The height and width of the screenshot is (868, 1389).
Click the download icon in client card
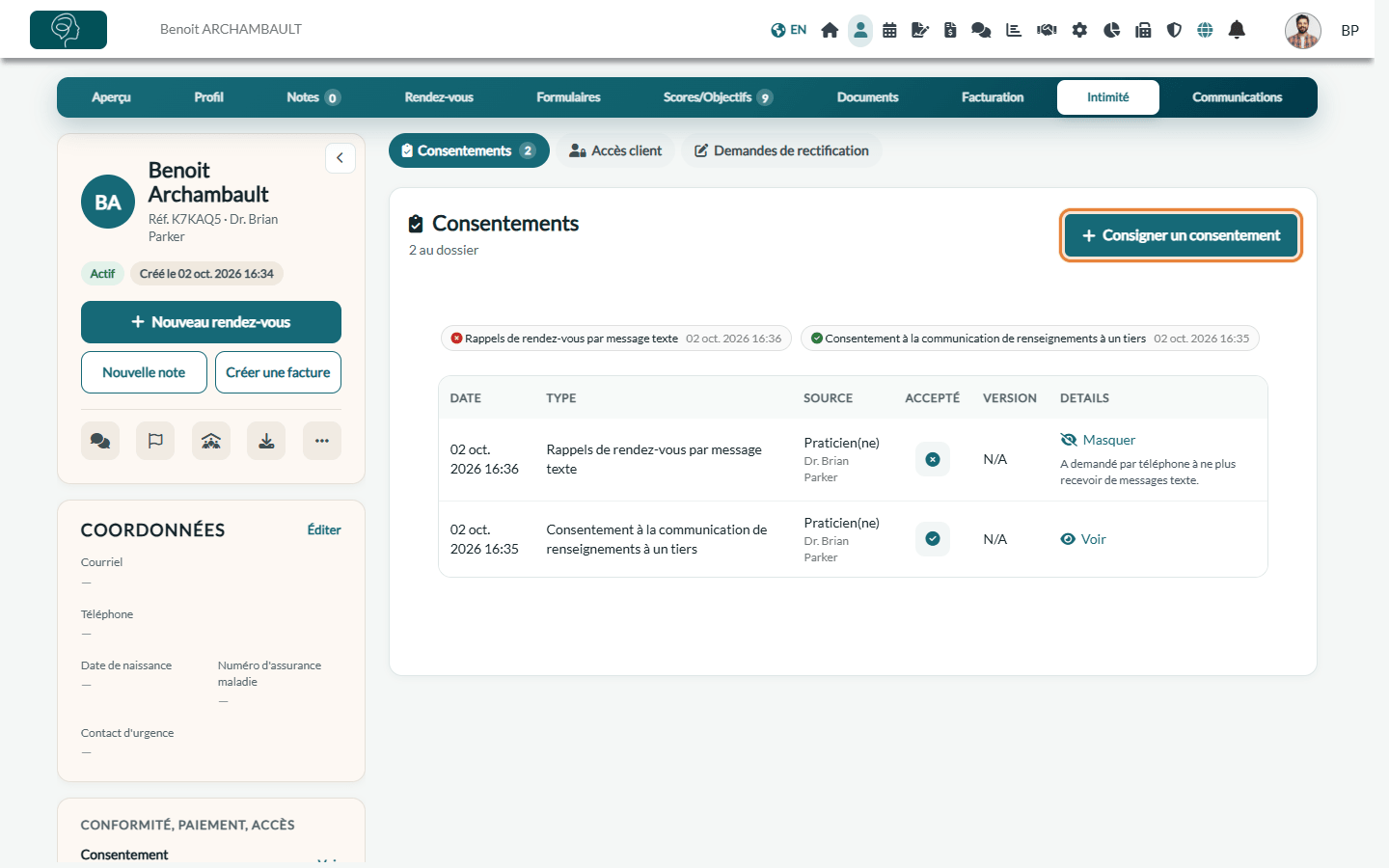(266, 441)
